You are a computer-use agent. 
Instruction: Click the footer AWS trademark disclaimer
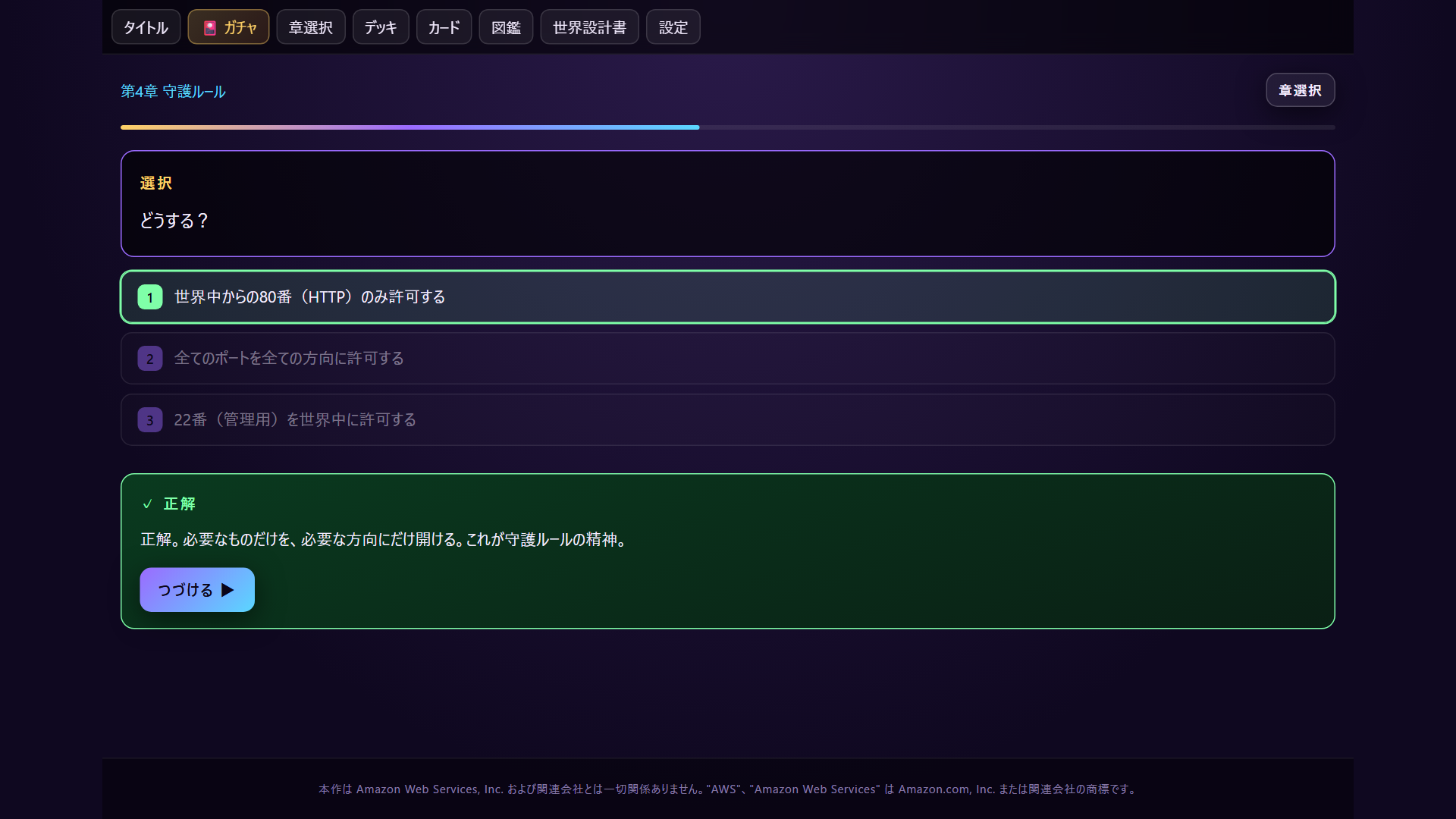pos(727,789)
